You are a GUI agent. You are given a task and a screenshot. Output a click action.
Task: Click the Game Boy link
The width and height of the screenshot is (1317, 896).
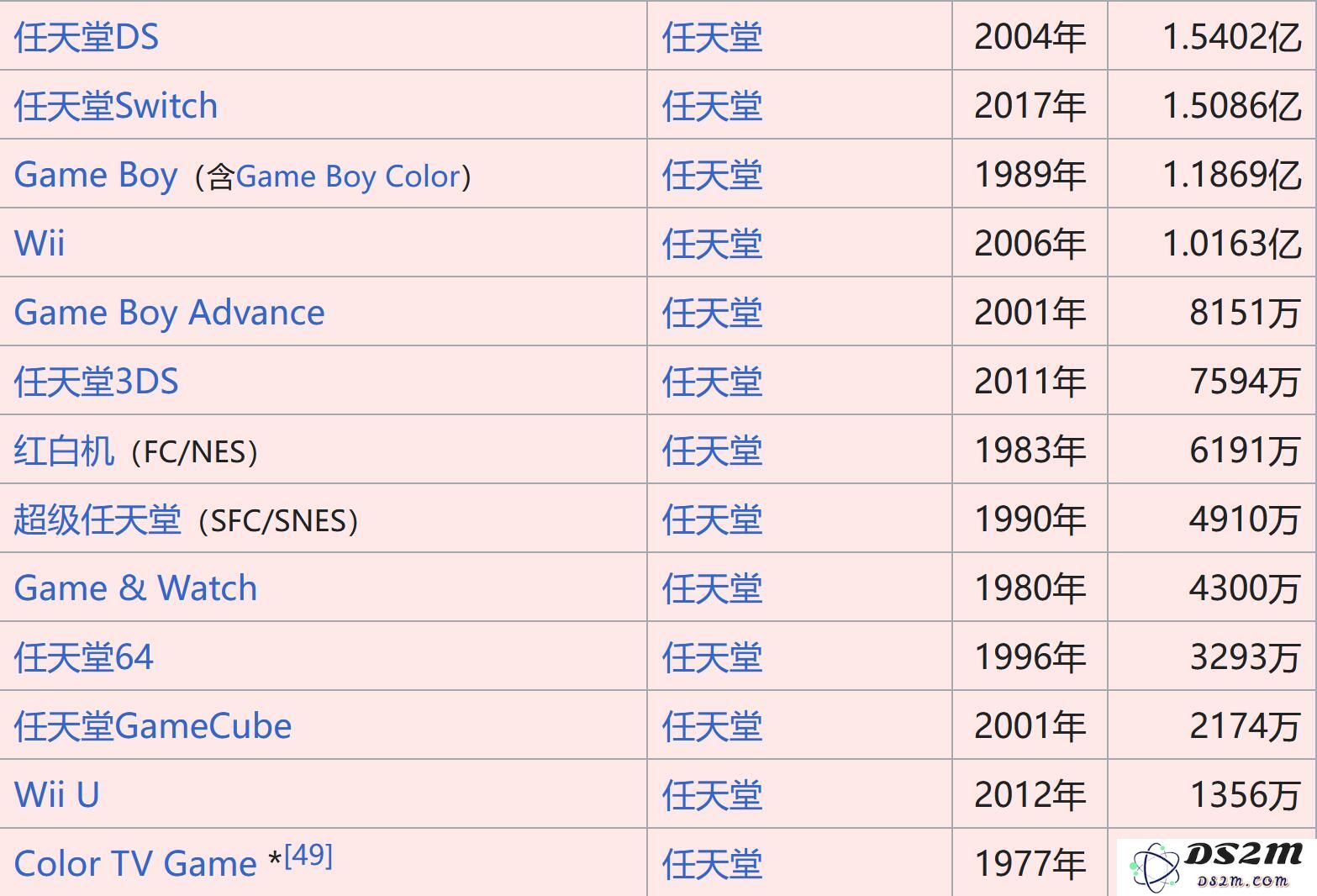[x=96, y=175]
